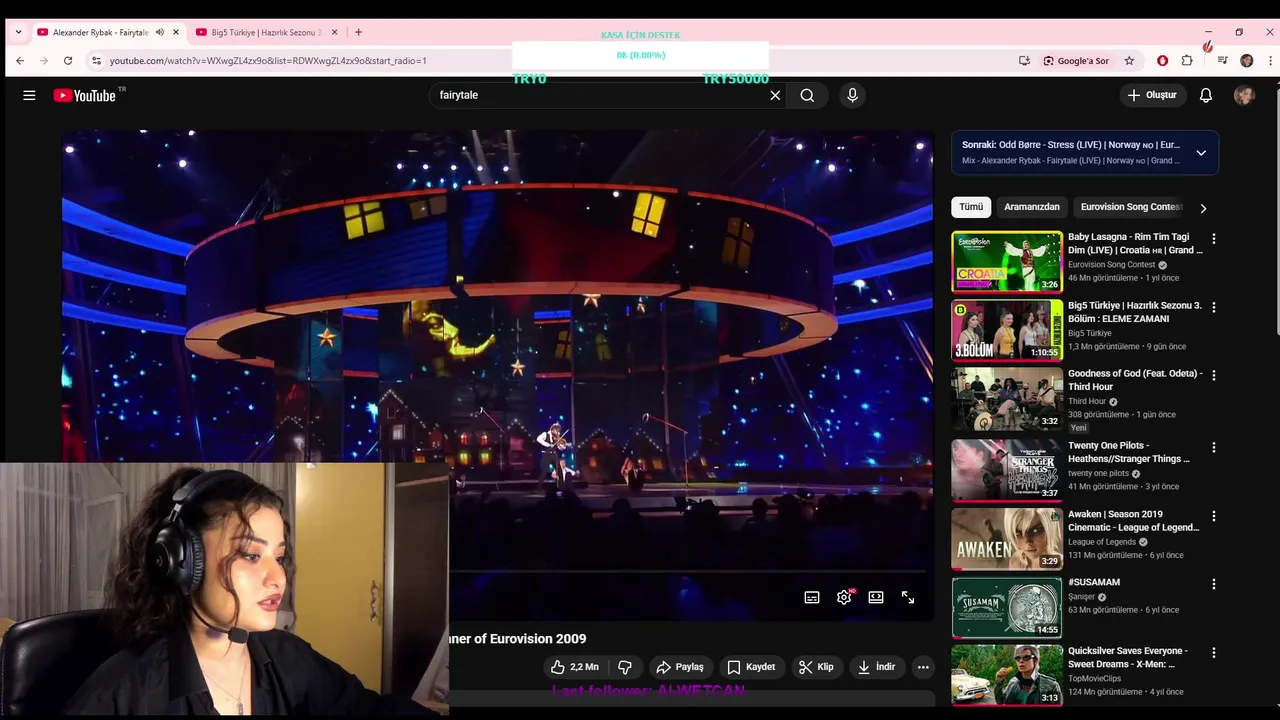Select the Eurovision Song Contest chip
1280x720 pixels.
click(1131, 207)
